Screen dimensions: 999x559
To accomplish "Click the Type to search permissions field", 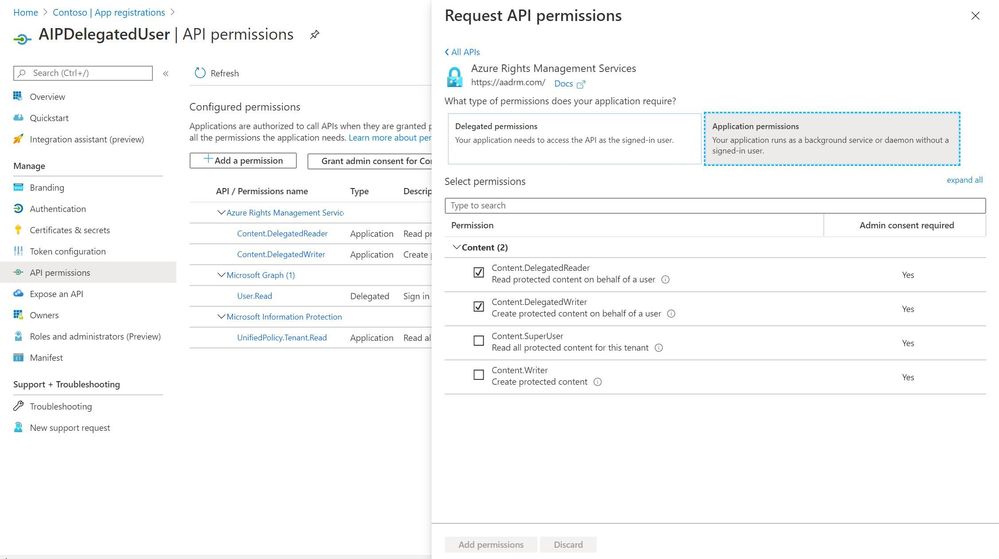I will (715, 205).
